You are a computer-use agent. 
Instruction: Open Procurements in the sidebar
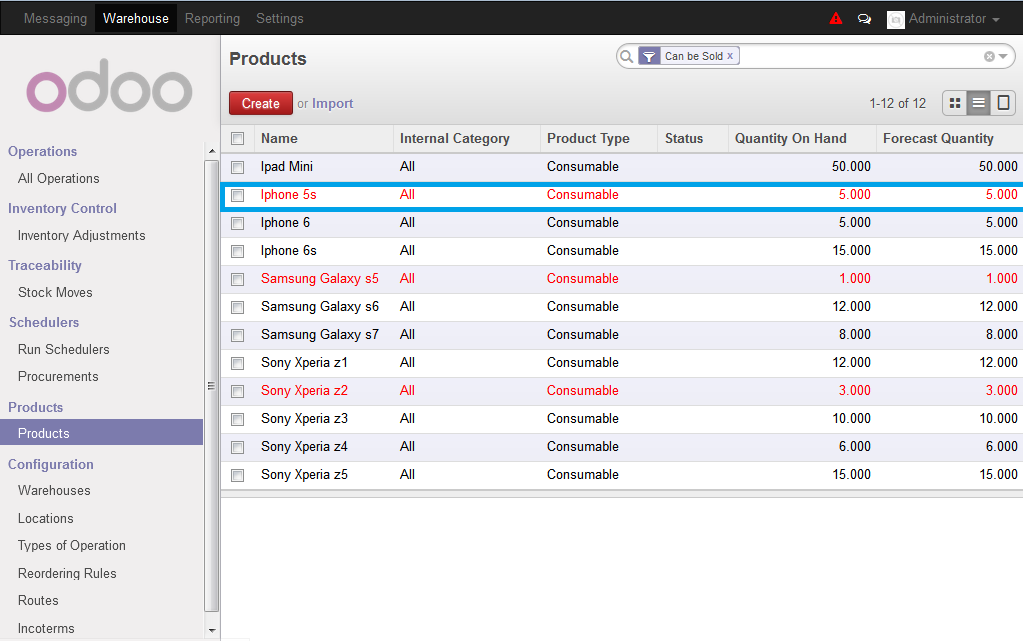point(58,377)
